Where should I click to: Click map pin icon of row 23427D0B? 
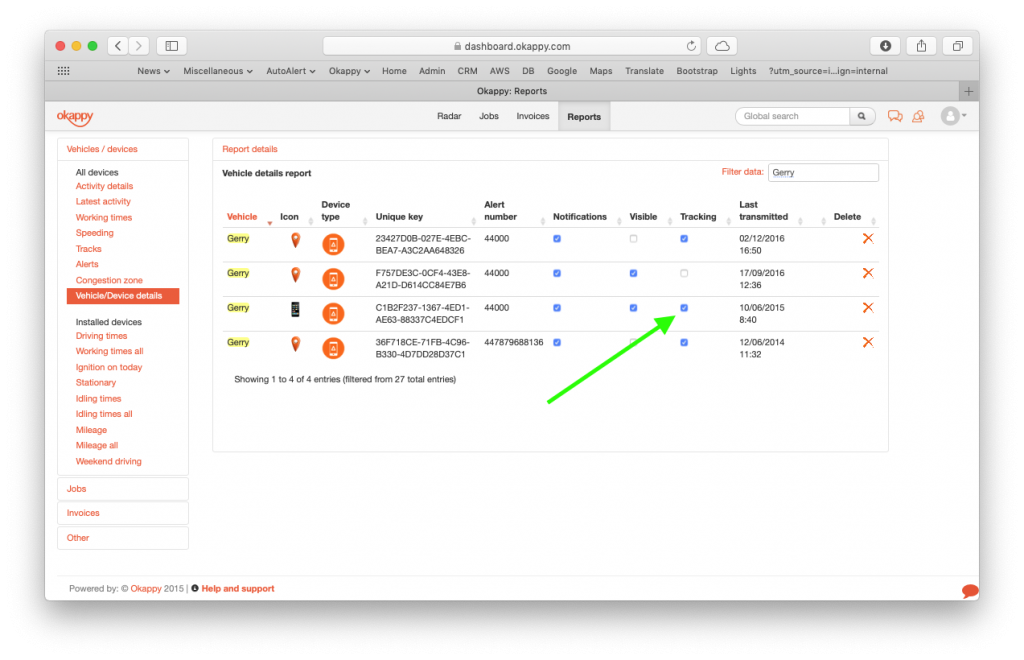coord(296,241)
